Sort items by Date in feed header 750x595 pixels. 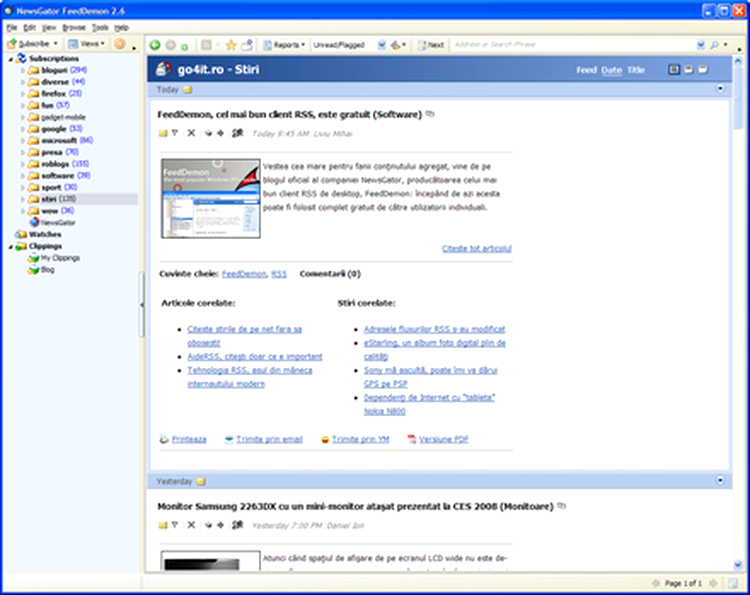(x=611, y=70)
